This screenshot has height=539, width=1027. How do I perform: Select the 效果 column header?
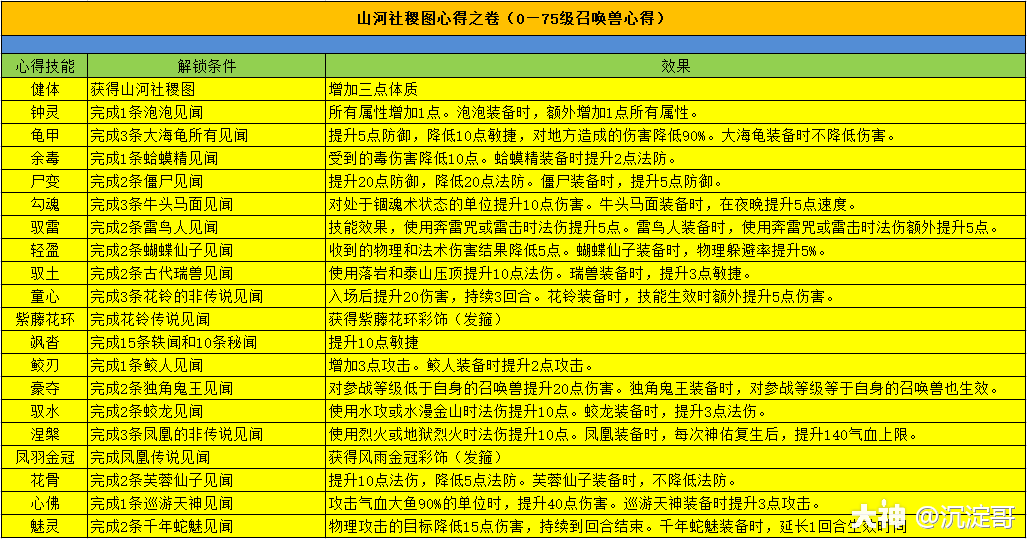click(x=675, y=66)
